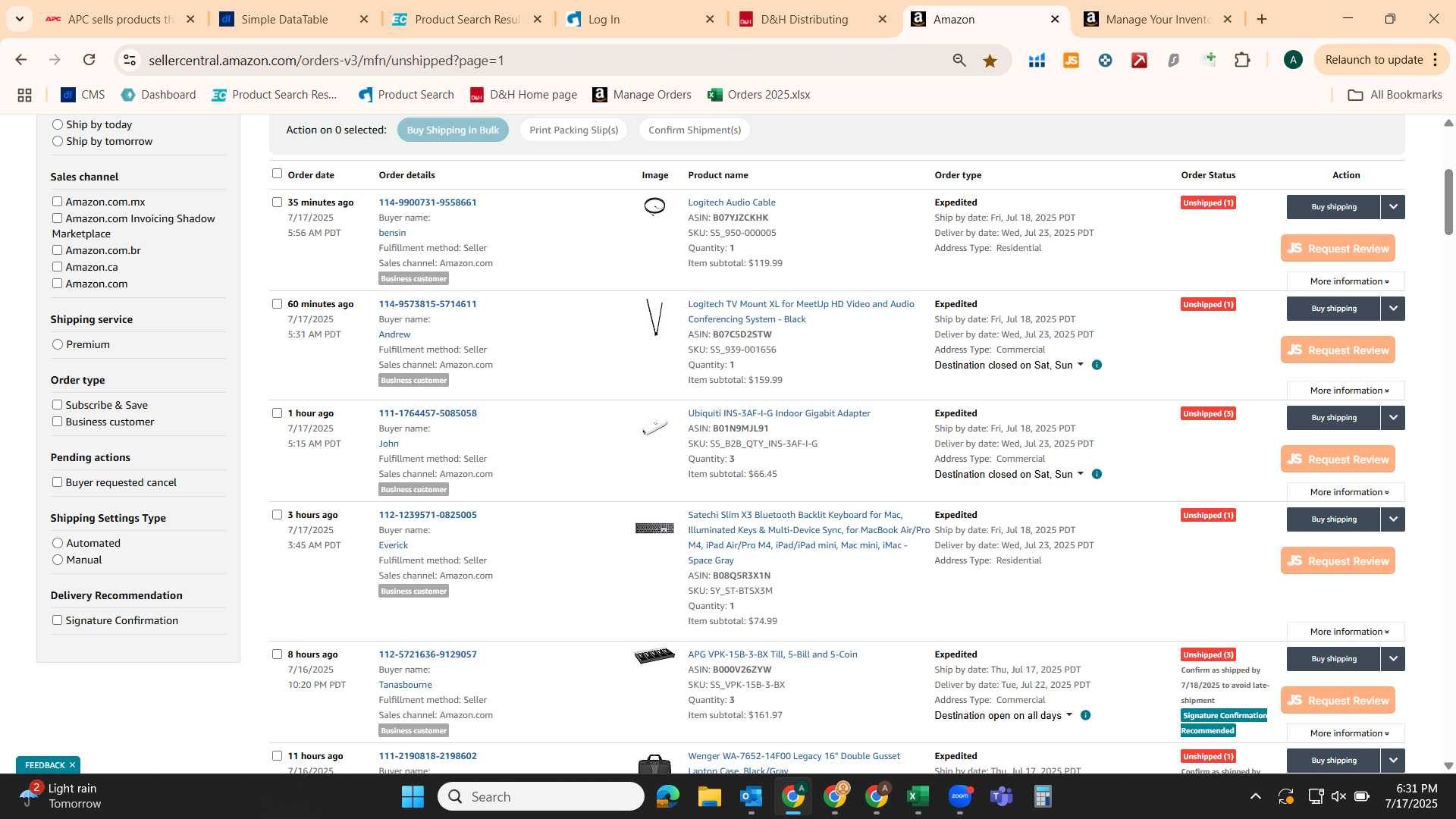Click the Satechi keyboard product thumbnail
This screenshot has width=1456, height=819.
click(x=654, y=529)
